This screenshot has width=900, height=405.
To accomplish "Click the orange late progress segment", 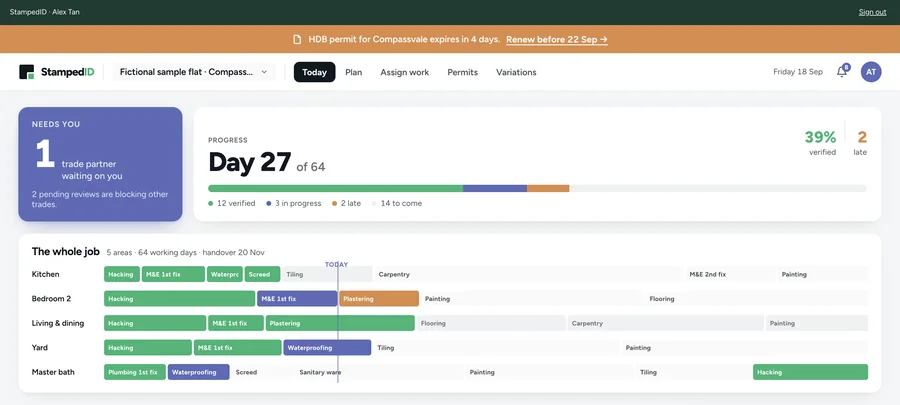I will [x=548, y=188].
